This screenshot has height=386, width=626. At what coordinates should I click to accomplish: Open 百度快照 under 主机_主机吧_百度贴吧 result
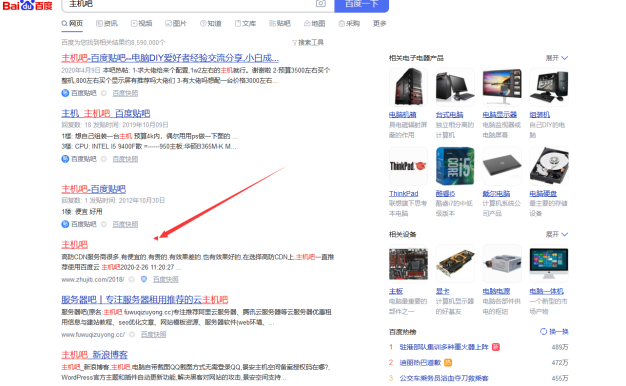tap(125, 159)
